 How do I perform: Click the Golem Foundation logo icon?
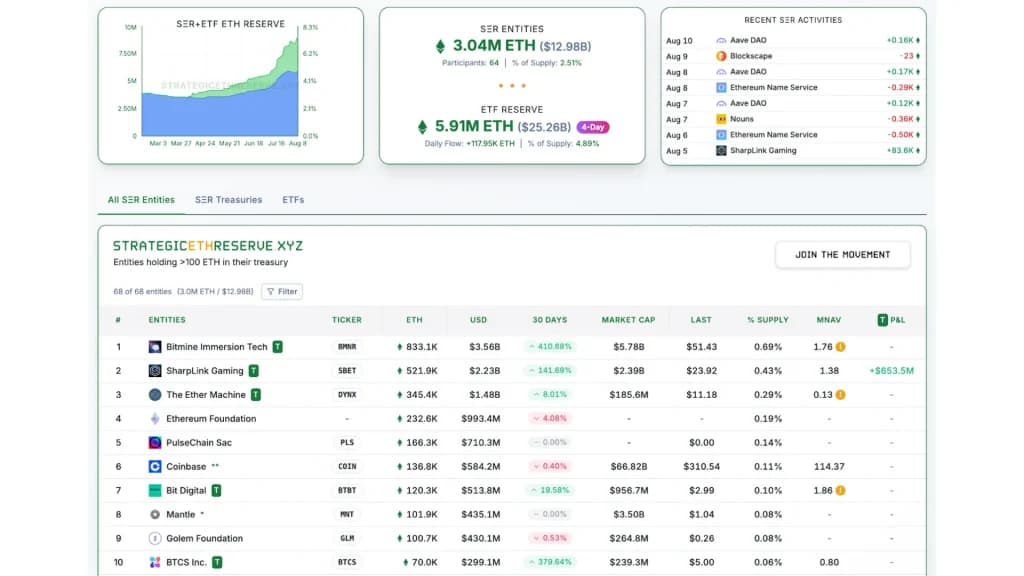[155, 538]
